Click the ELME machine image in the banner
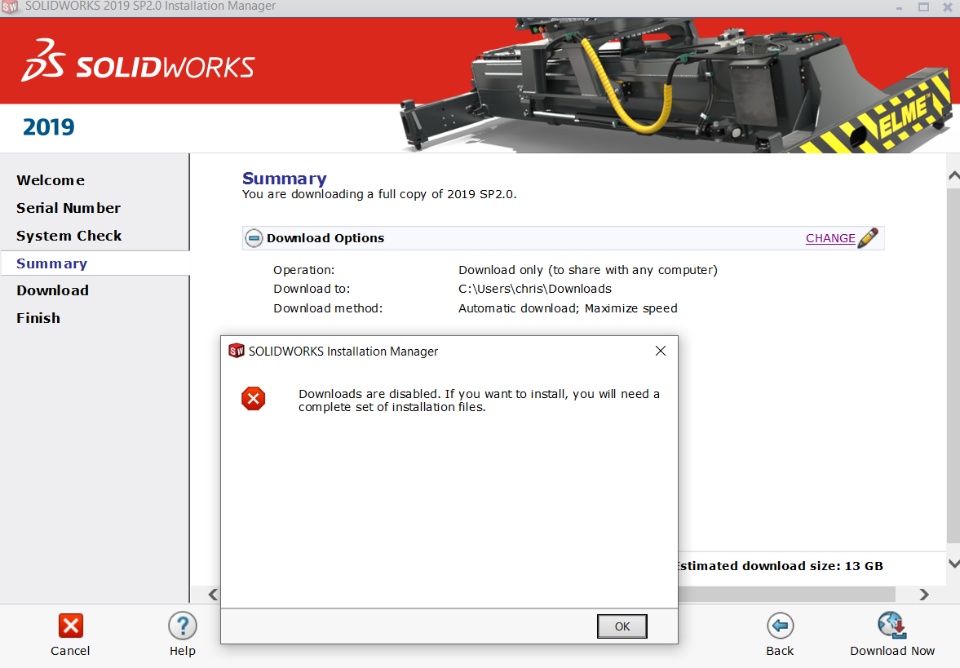The image size is (960, 668). tap(677, 85)
